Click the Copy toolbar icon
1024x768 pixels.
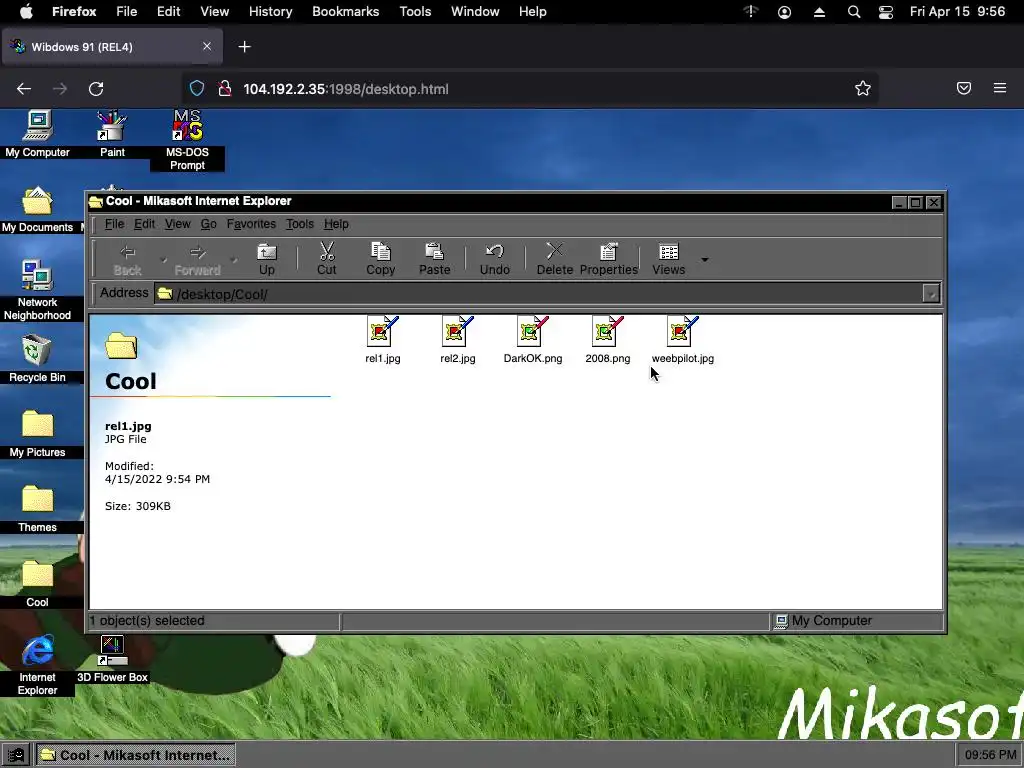[380, 259]
